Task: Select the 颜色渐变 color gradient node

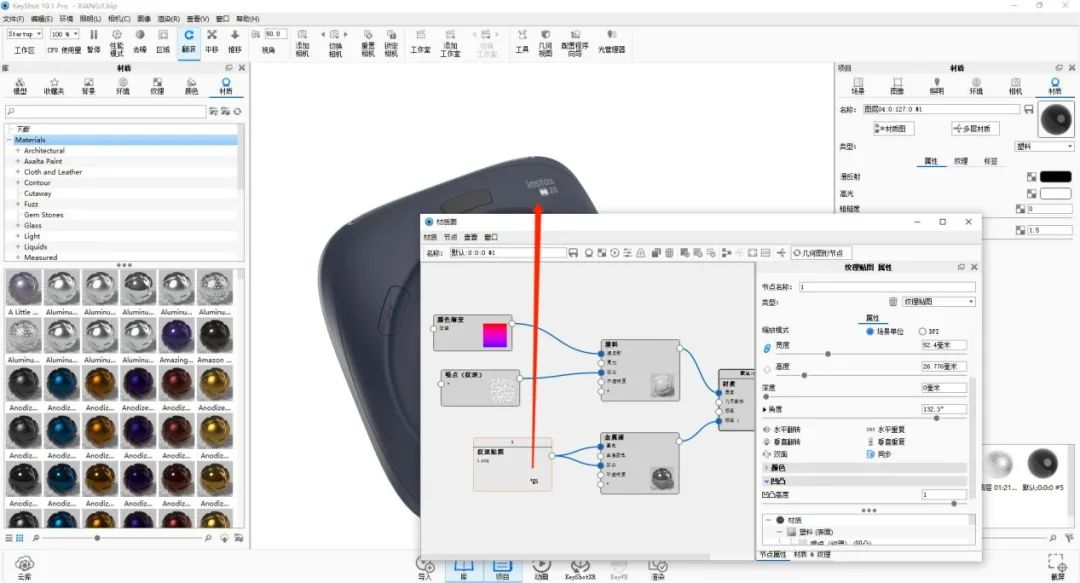Action: coord(472,333)
